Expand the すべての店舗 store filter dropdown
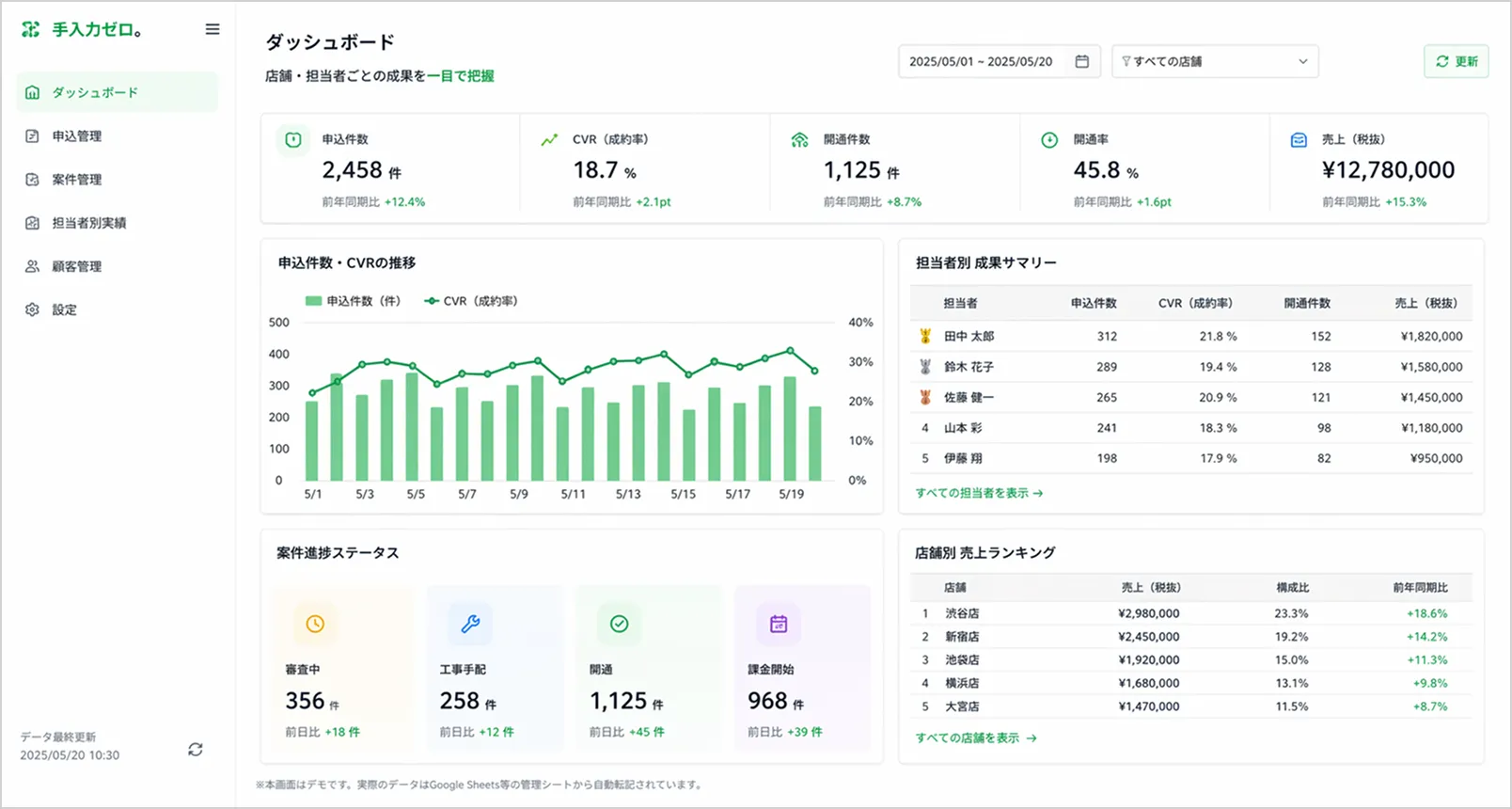The width and height of the screenshot is (1512, 809). (1215, 61)
